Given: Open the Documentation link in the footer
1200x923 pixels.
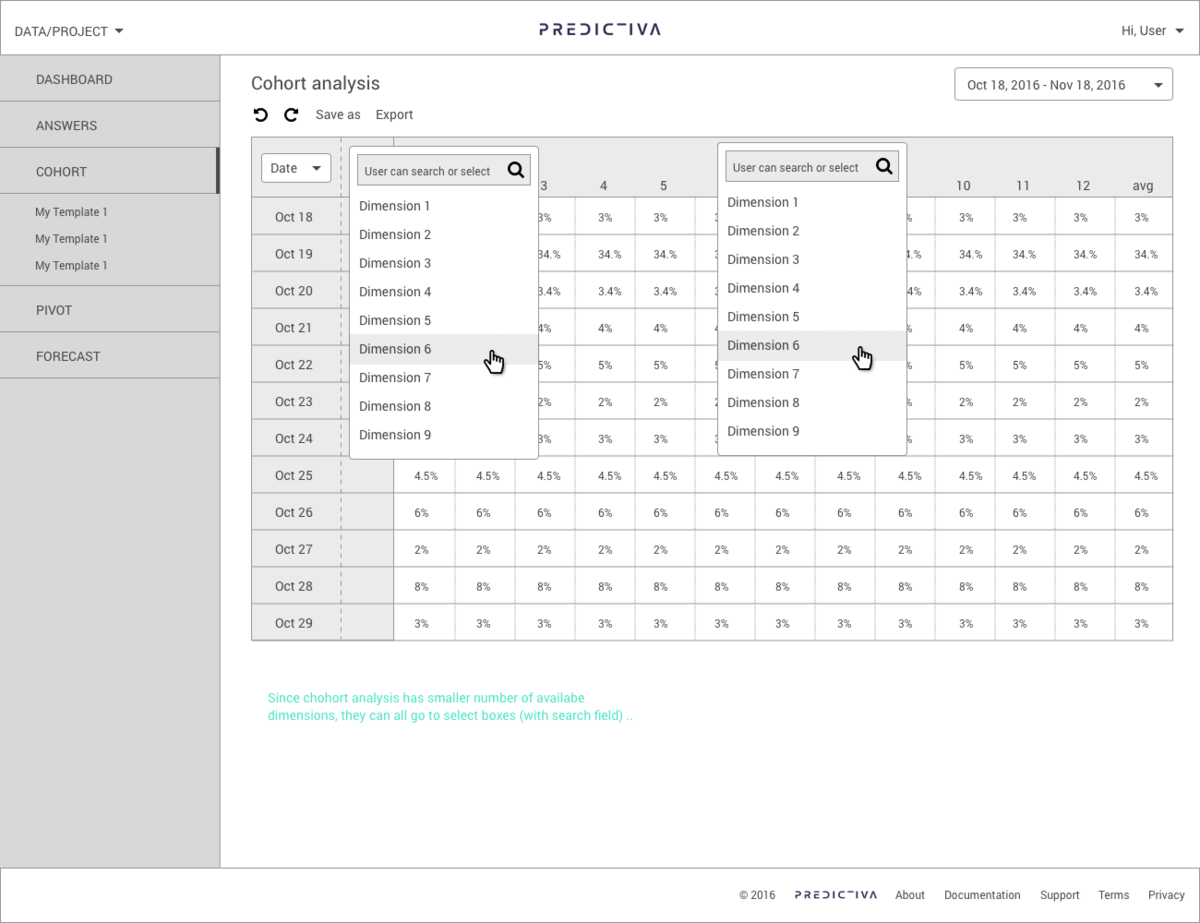Looking at the screenshot, I should 982,895.
